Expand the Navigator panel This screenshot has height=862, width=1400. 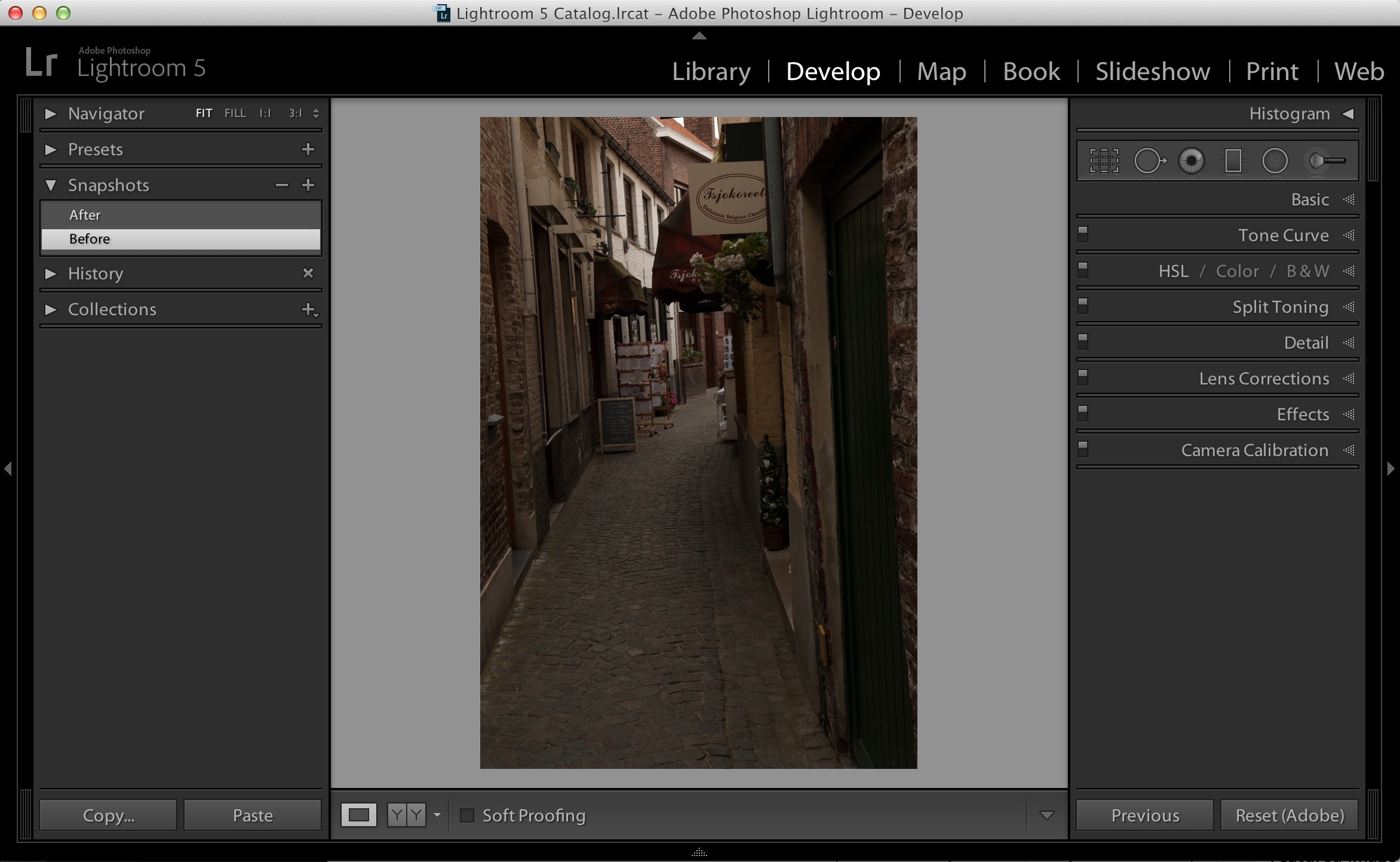click(x=51, y=113)
